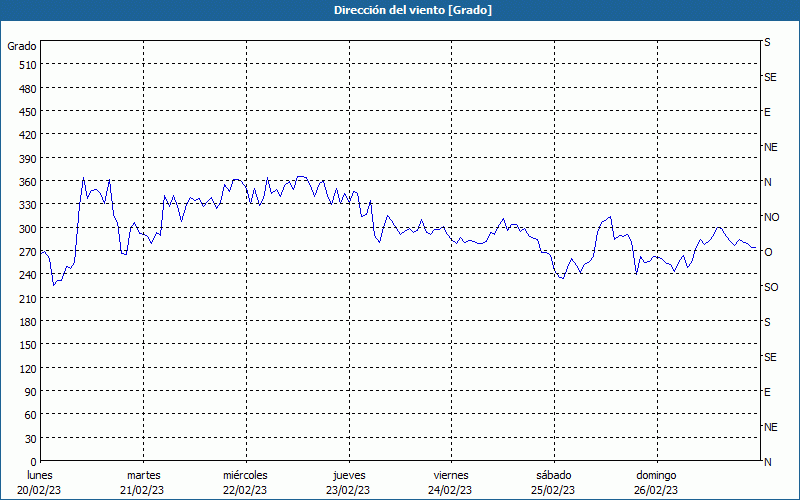Select the 210 degree axis label
Screen dimensions: 800x500
point(29,298)
